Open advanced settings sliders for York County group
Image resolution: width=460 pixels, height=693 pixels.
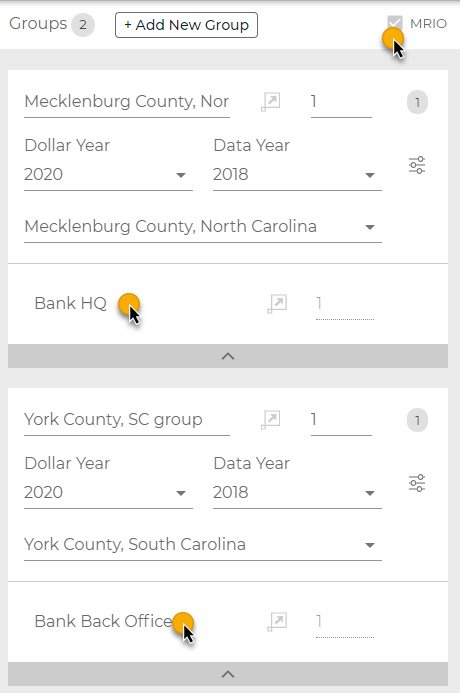point(417,483)
